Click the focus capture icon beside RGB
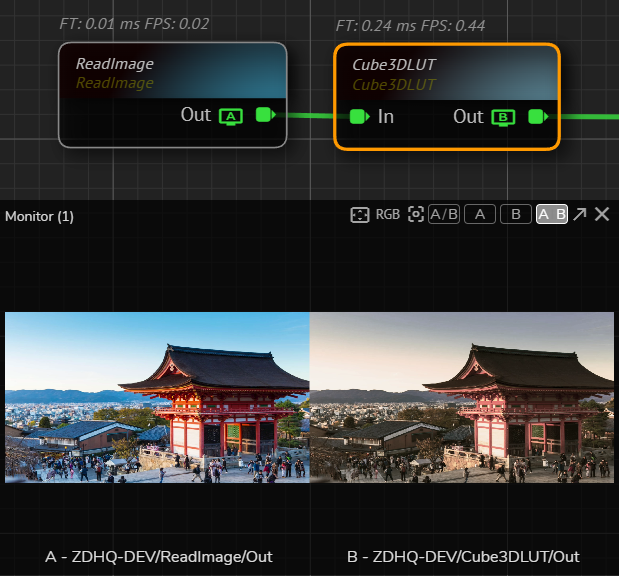The height and width of the screenshot is (576, 619). 416,214
